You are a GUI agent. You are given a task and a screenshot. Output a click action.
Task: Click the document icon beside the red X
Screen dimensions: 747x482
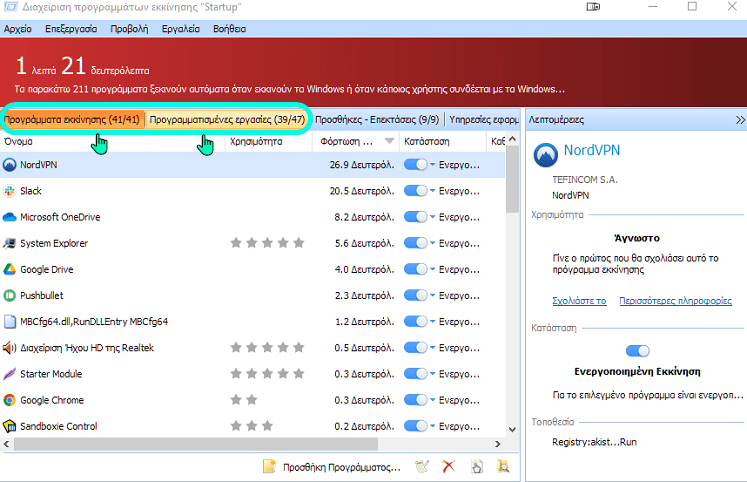click(476, 466)
